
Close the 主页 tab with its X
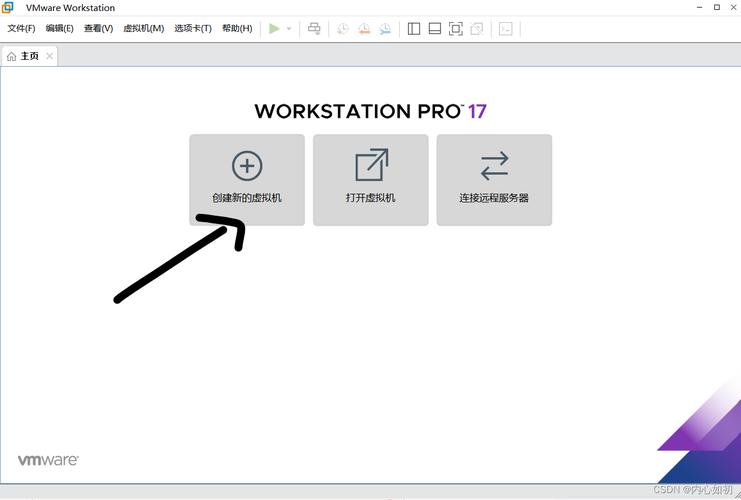49,56
